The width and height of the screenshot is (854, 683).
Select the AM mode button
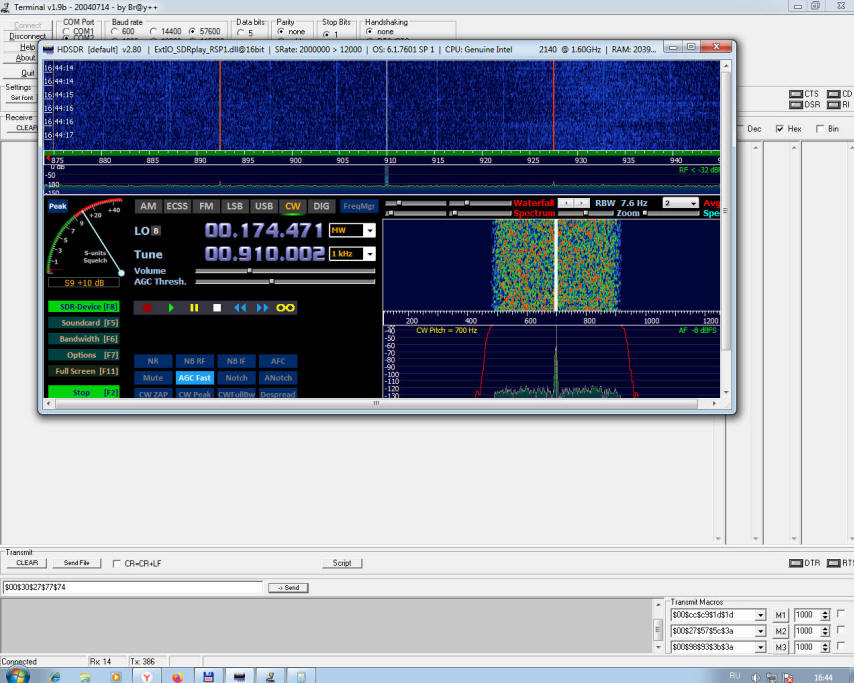point(148,206)
